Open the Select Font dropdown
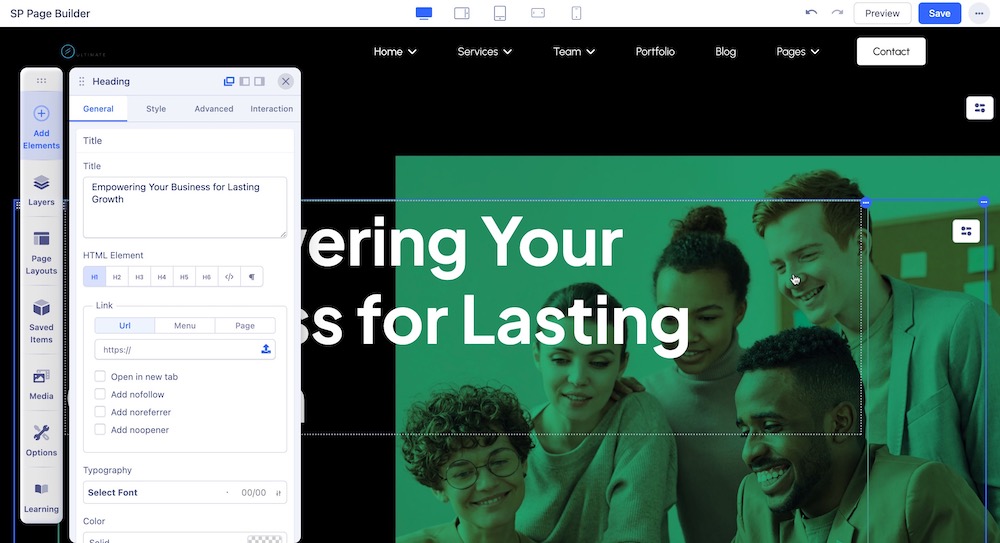Image resolution: width=1000 pixels, height=543 pixels. tap(155, 493)
